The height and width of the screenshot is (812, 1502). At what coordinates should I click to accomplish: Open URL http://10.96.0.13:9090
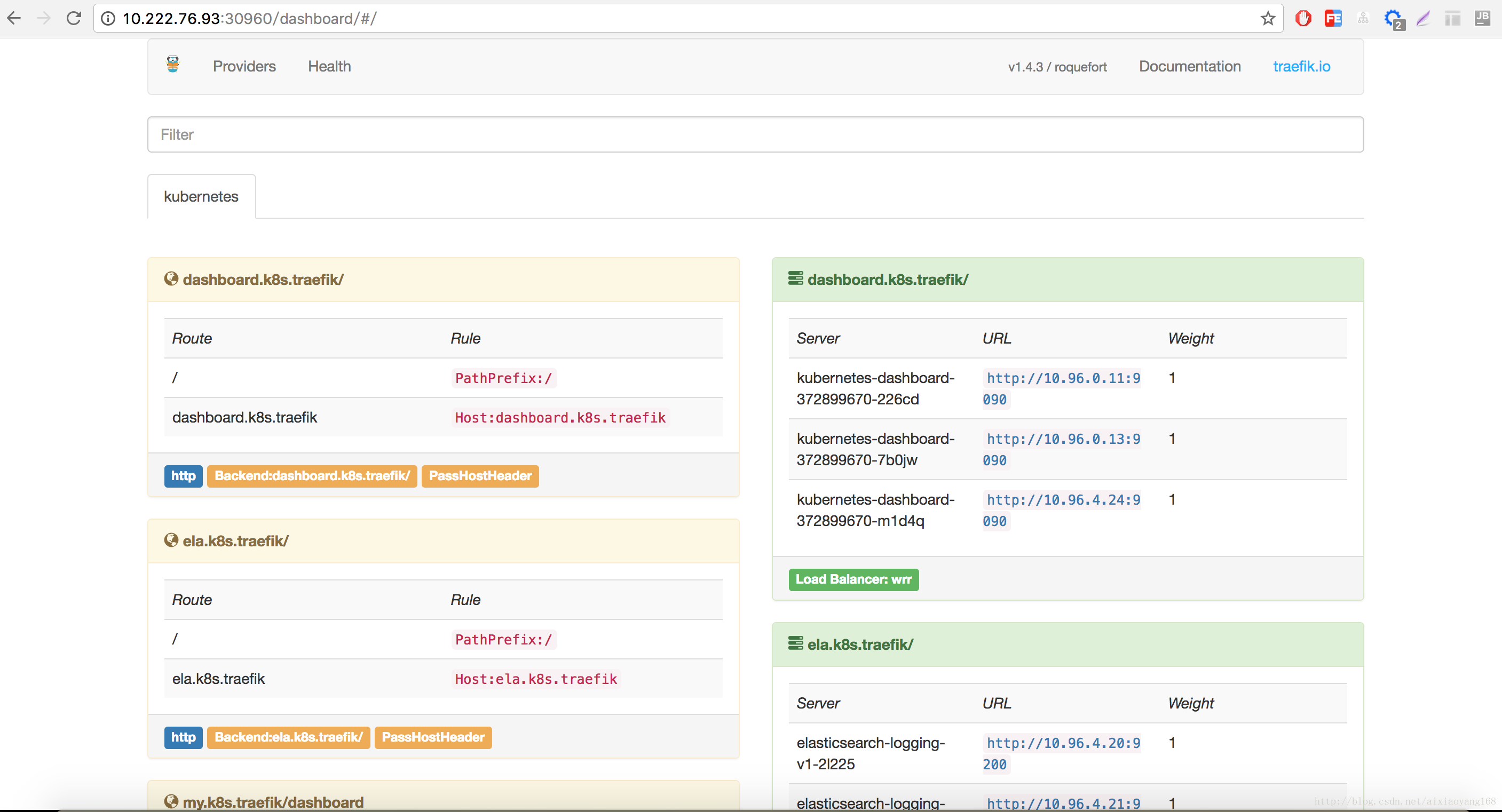pyautogui.click(x=1061, y=449)
